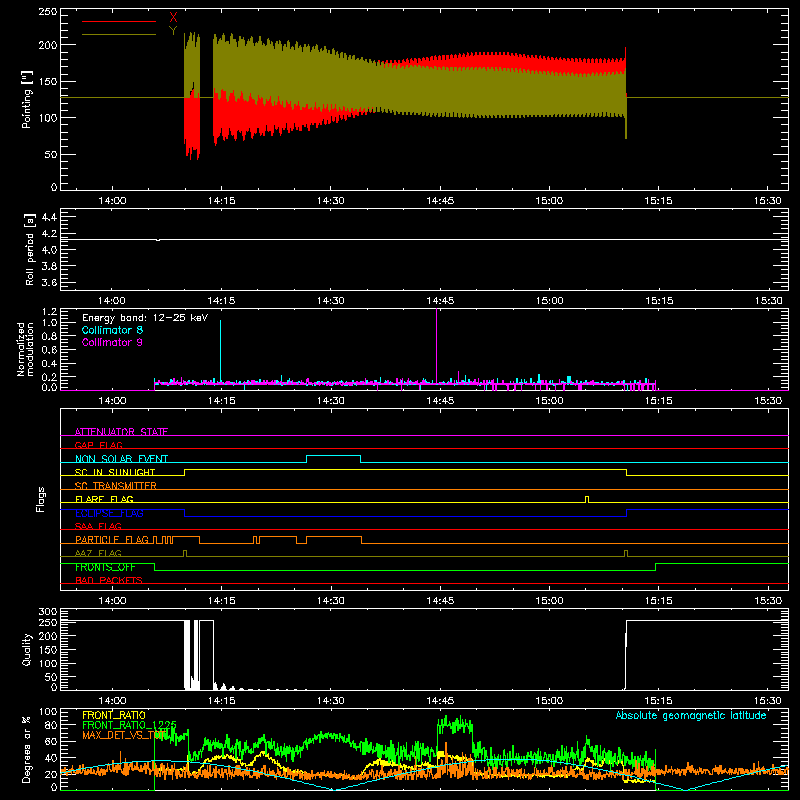800x800 pixels.
Task: Click the Quality axis title
Action: pos(27,649)
